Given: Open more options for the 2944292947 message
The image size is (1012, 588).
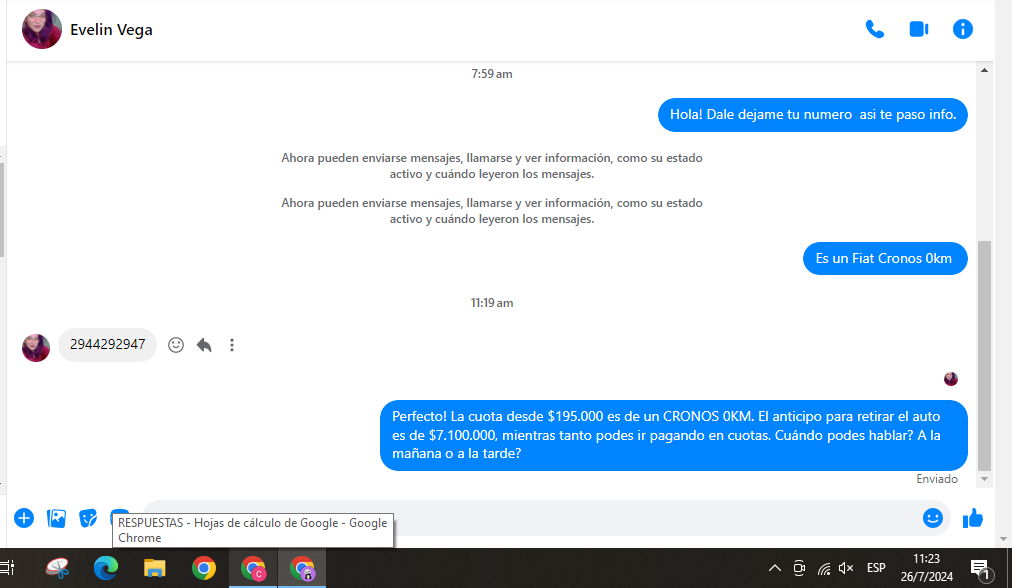Looking at the screenshot, I should pyautogui.click(x=232, y=345).
